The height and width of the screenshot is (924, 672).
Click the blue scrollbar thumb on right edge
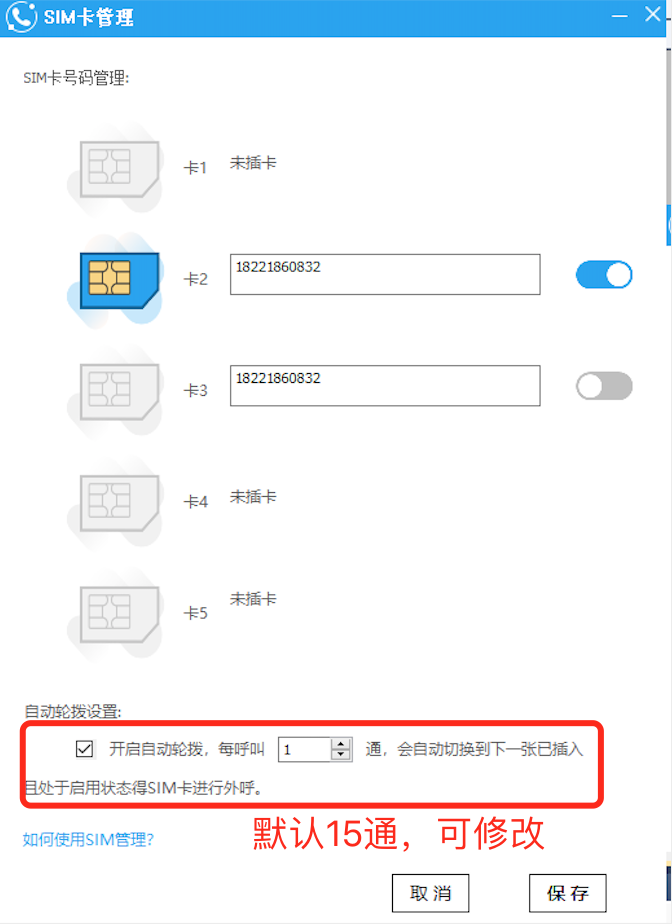tap(669, 225)
